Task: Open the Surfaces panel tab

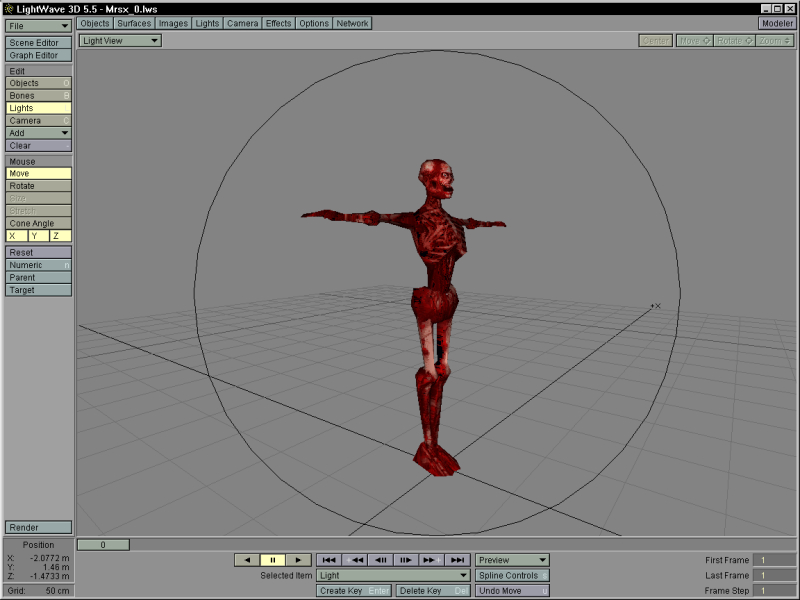Action: tap(134, 23)
